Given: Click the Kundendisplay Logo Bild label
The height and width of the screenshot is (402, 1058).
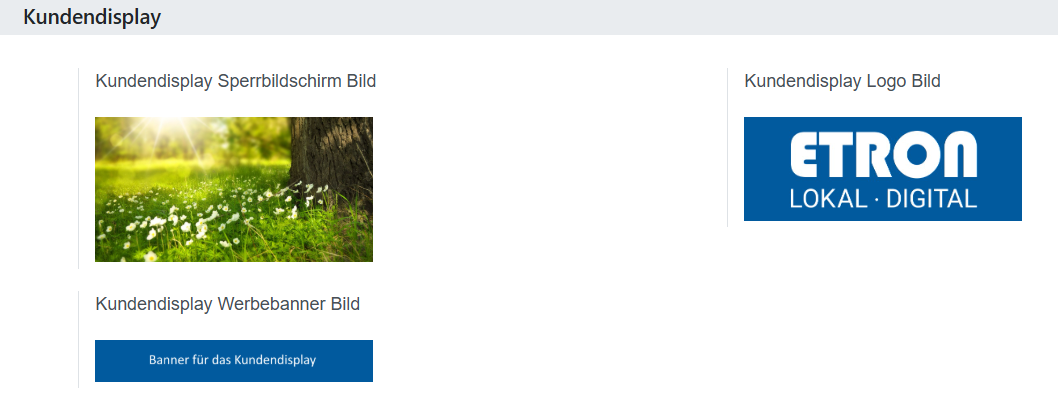Looking at the screenshot, I should click(842, 81).
